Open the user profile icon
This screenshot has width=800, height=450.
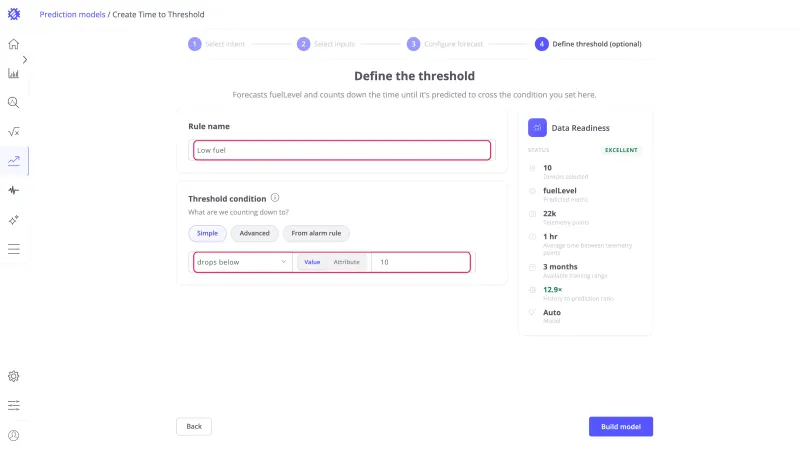point(14,435)
